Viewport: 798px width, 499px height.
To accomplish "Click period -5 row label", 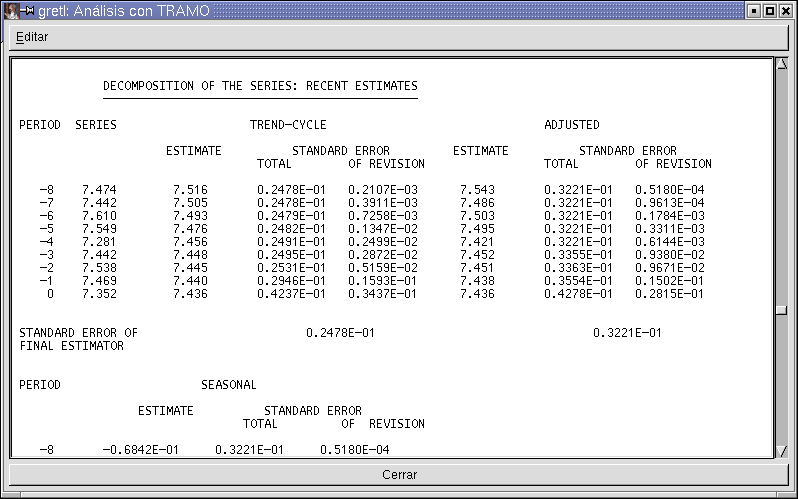I will (46, 229).
